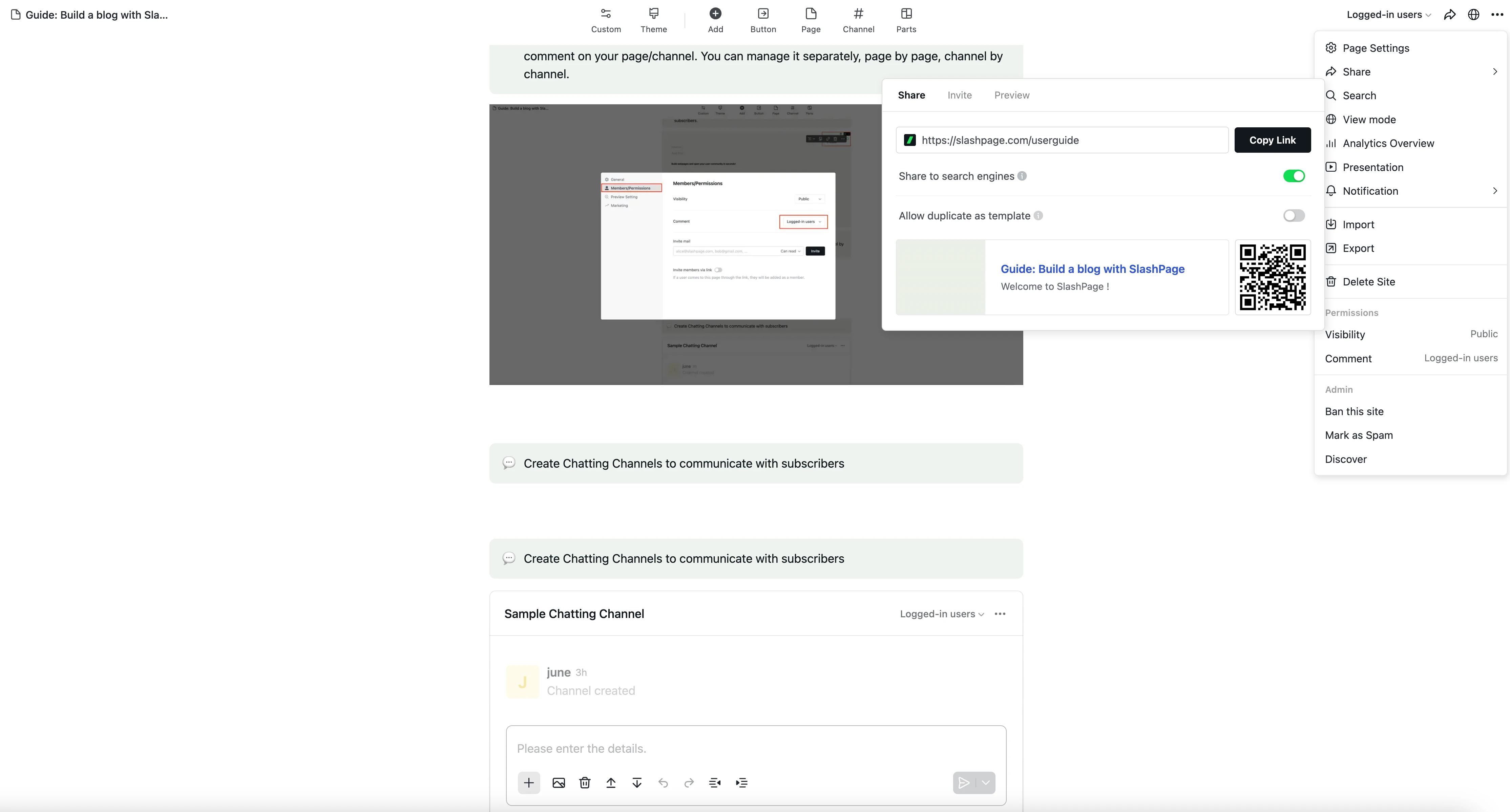Click Mark as Spam
Screen dimensions: 1510x812
tap(1359, 435)
